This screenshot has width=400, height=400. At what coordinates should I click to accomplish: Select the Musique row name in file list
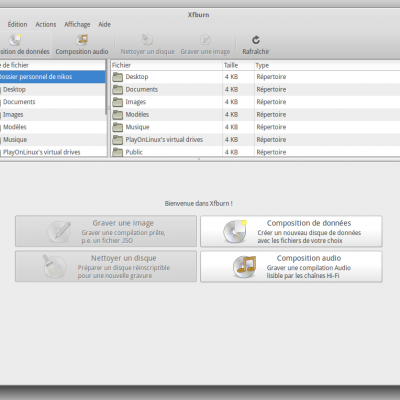[137, 127]
